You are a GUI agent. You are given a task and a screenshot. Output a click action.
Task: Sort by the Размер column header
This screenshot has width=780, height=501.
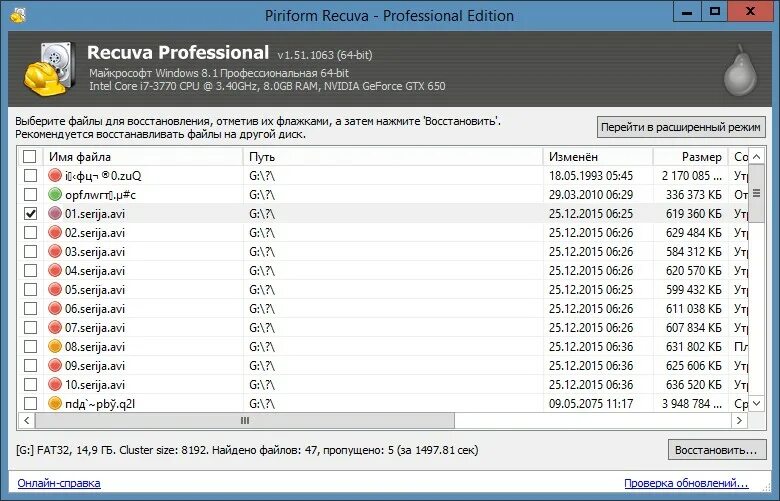click(690, 157)
